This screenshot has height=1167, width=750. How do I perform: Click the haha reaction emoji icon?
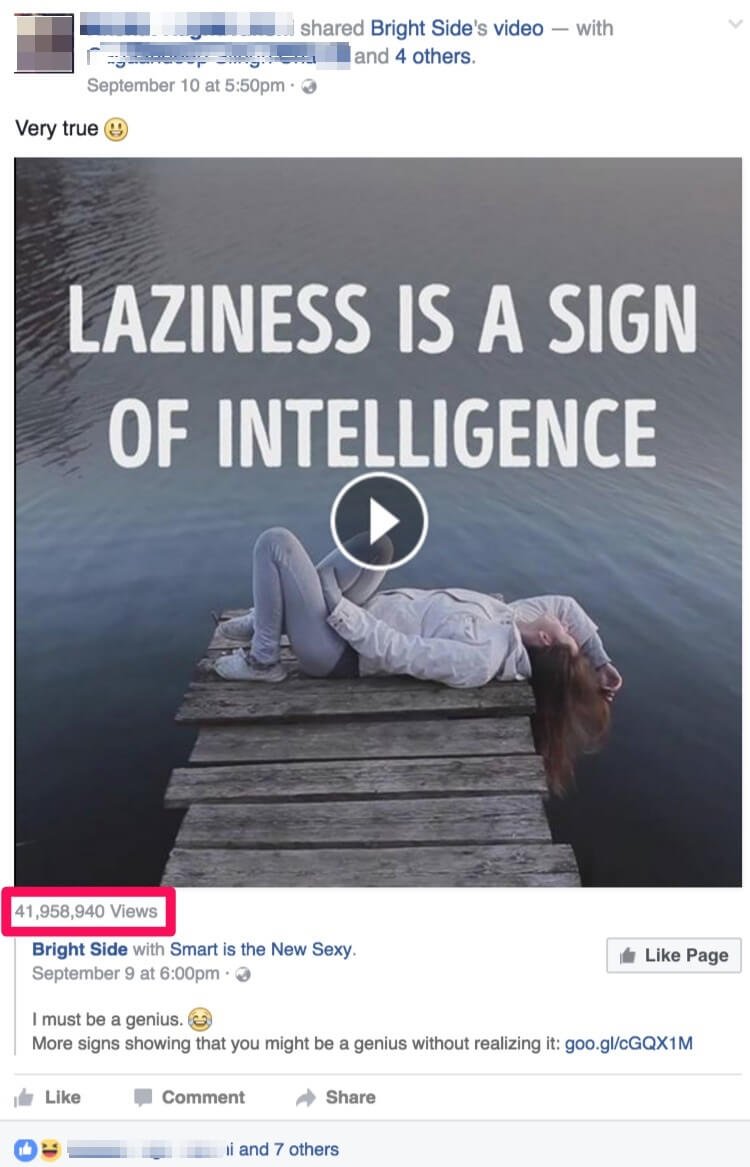coord(49,1149)
